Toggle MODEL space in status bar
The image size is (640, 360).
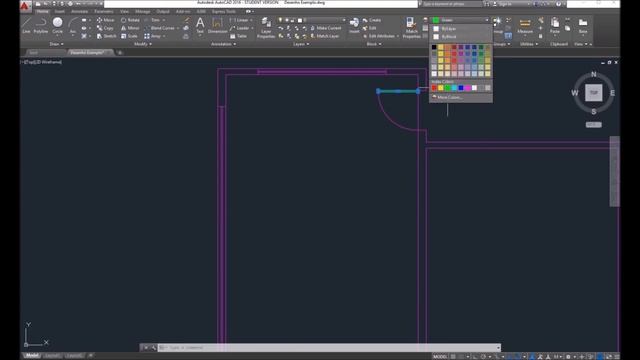click(x=440, y=357)
